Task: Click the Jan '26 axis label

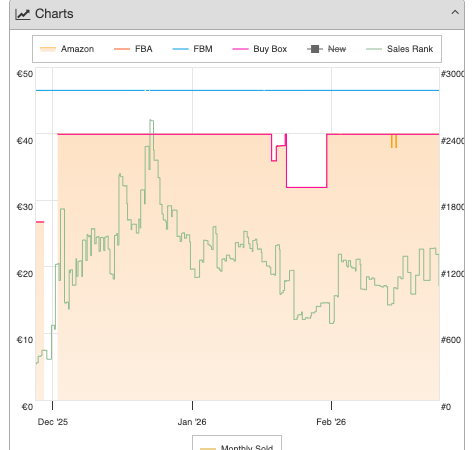Action: (192, 422)
